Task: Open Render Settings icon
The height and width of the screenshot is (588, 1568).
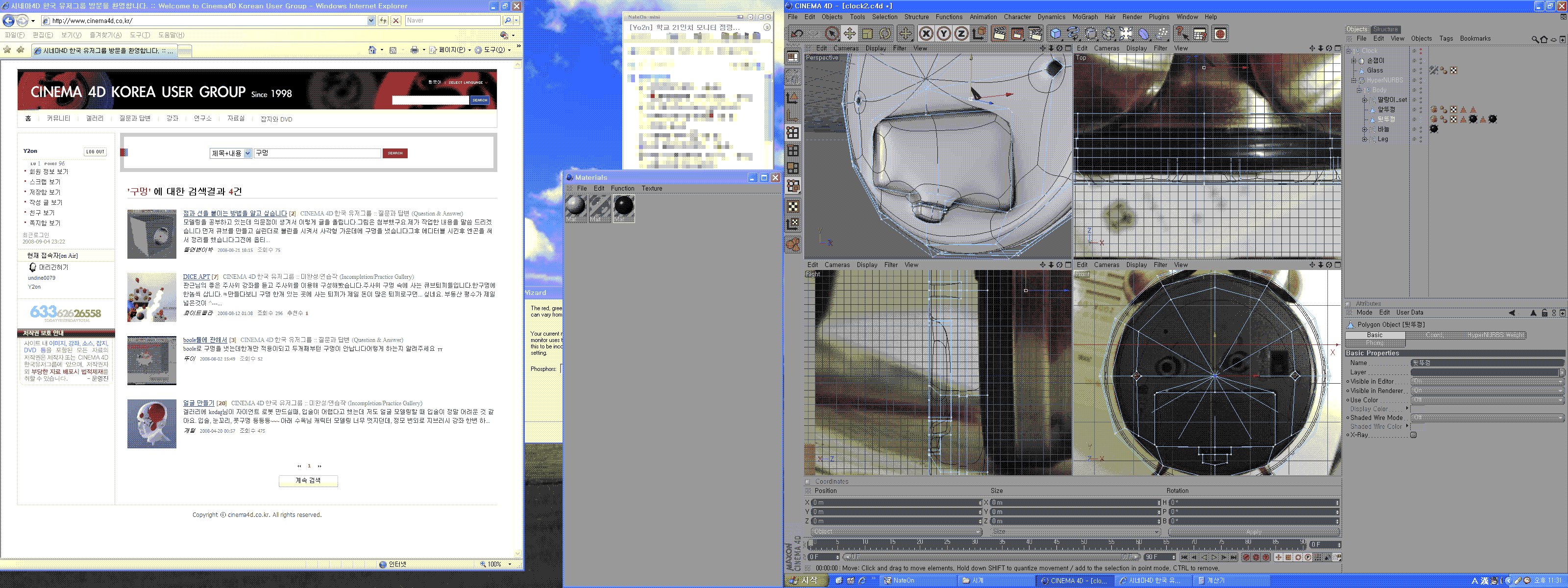Action: 1035,33
